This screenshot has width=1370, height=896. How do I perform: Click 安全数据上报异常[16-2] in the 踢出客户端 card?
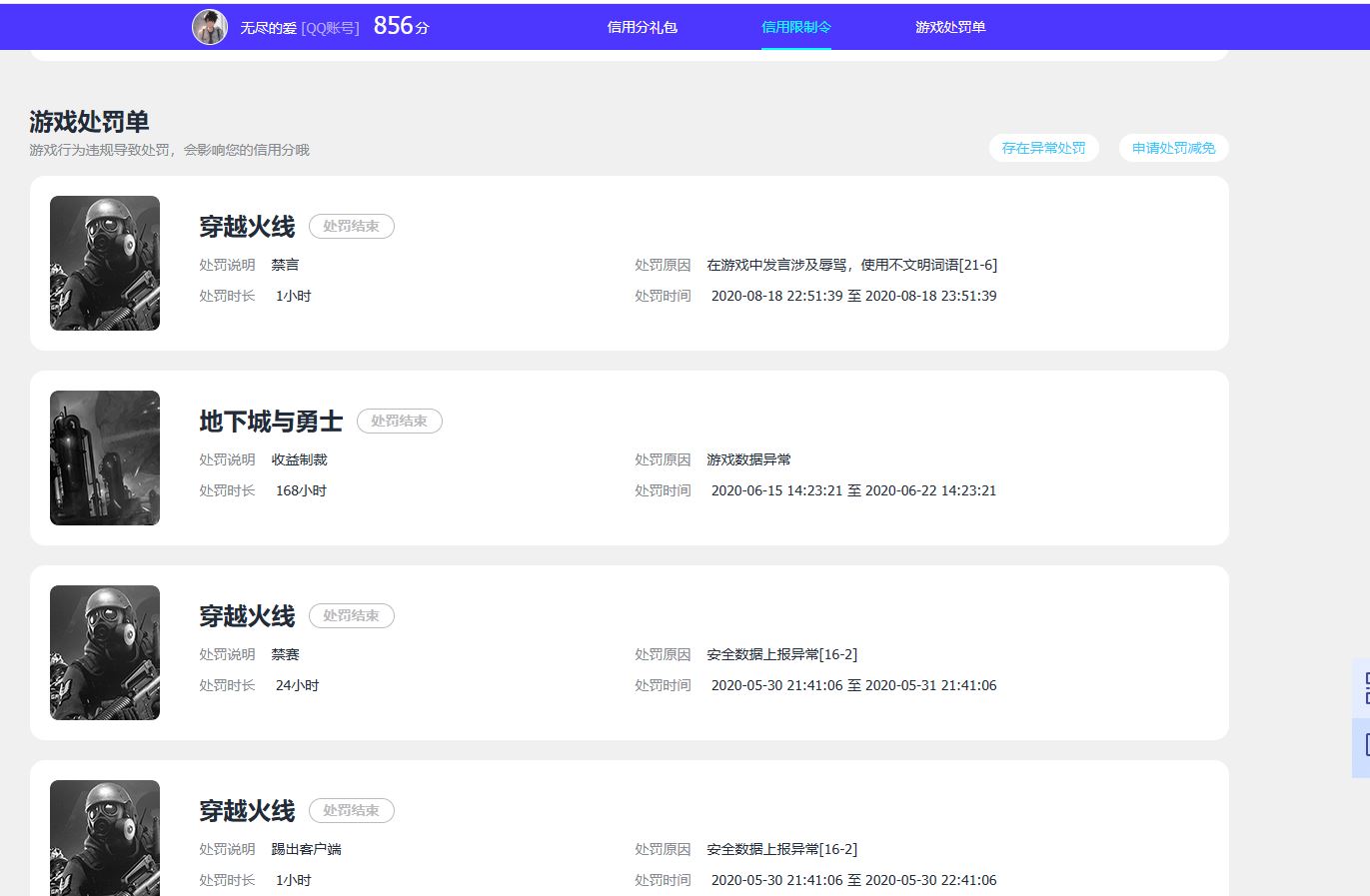(x=781, y=849)
